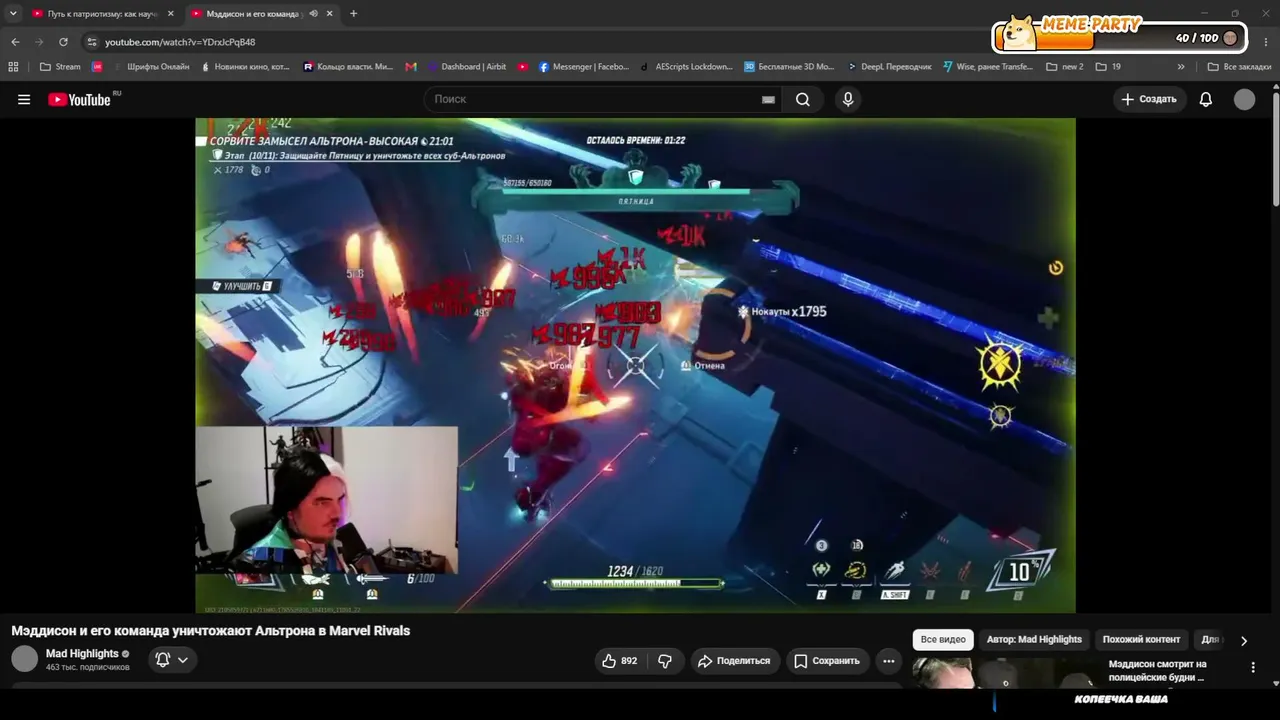Select the Все видео filter chip

(943, 640)
